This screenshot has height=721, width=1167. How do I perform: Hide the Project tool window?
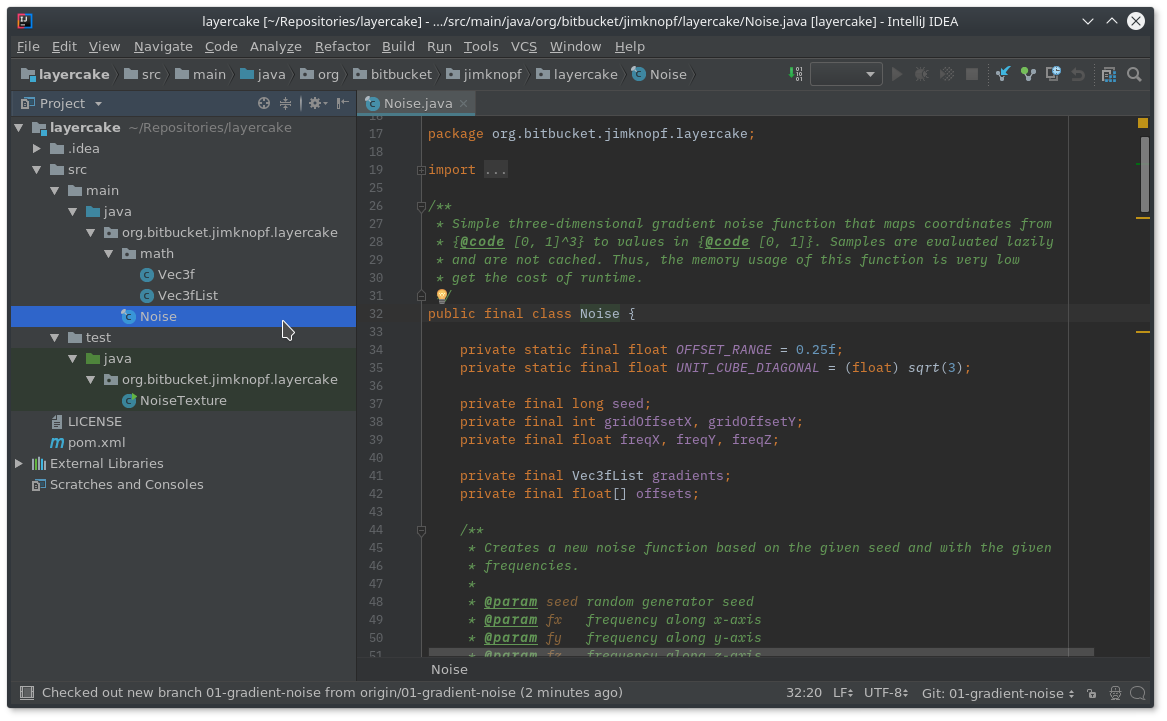click(342, 103)
